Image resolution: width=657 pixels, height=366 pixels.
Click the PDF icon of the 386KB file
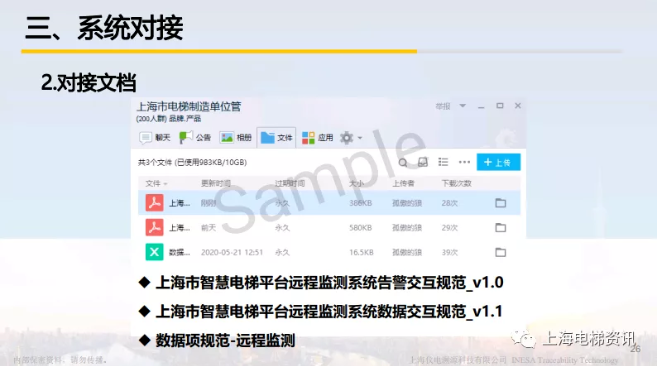154,203
